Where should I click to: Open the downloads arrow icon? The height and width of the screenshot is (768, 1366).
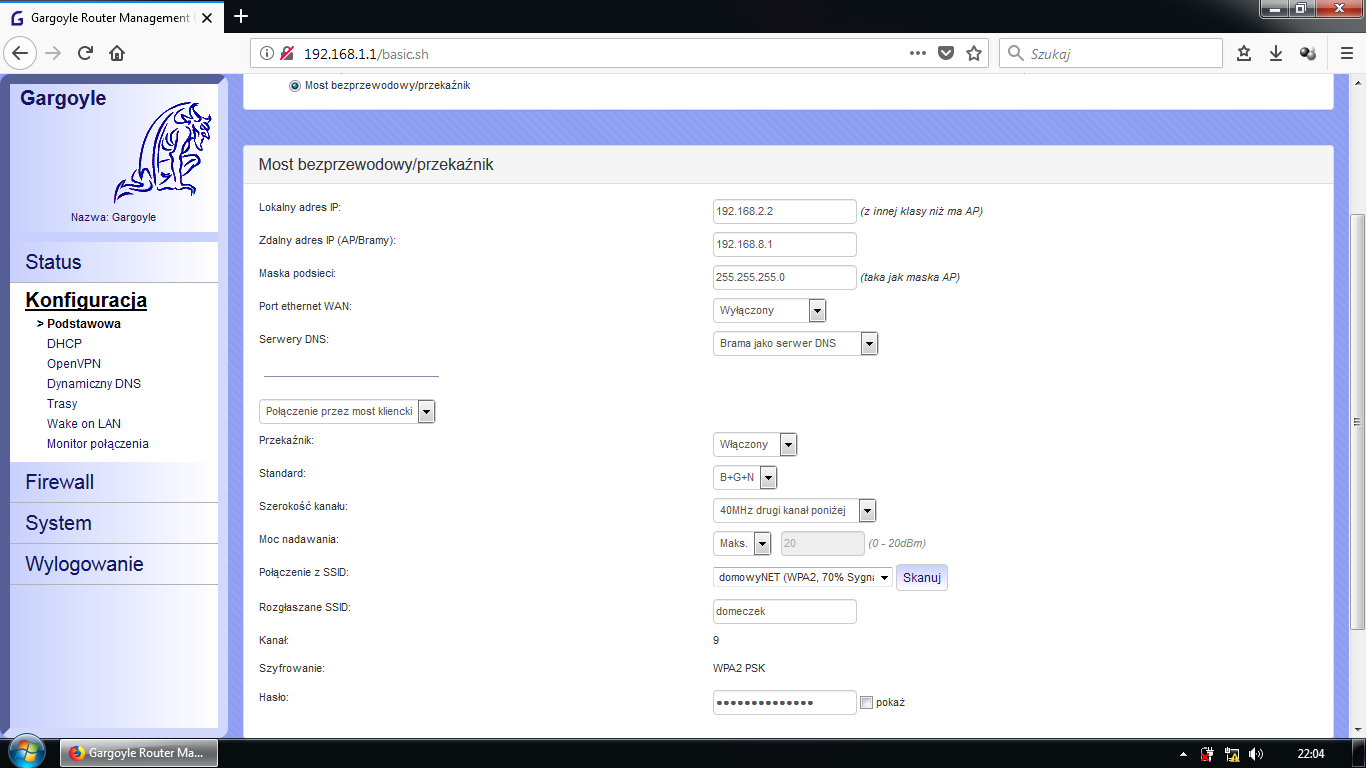[x=1276, y=53]
